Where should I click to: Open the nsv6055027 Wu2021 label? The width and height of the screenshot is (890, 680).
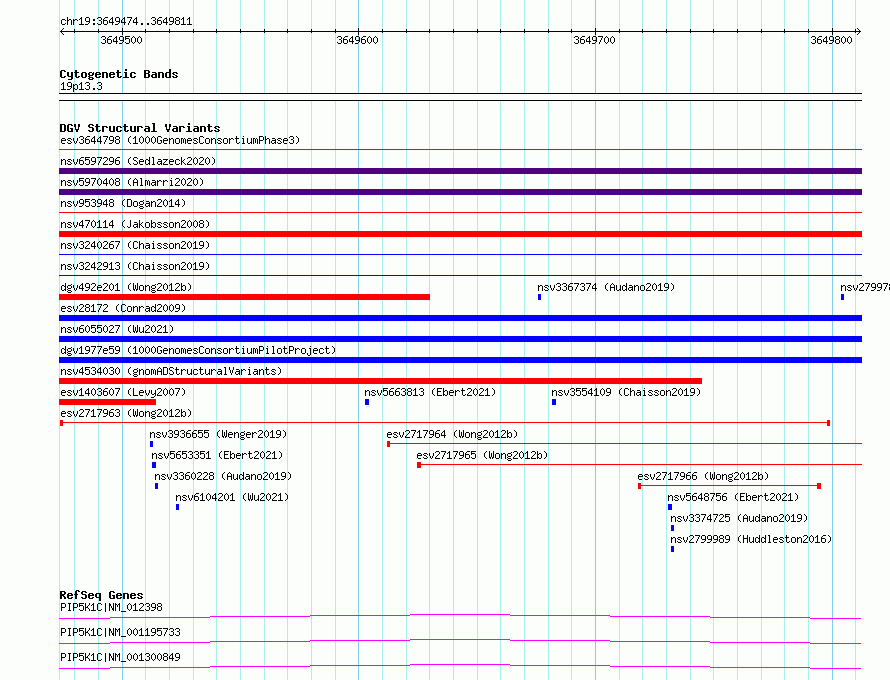[117, 329]
